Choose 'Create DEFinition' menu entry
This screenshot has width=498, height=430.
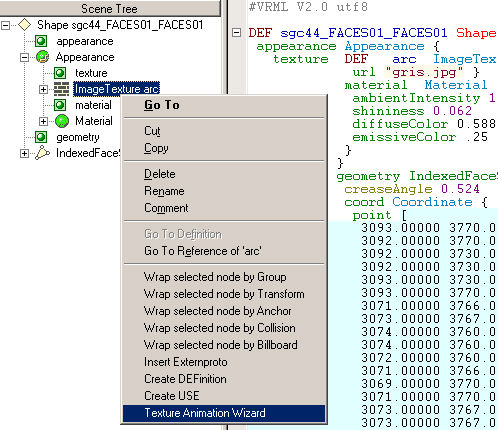coord(224,379)
